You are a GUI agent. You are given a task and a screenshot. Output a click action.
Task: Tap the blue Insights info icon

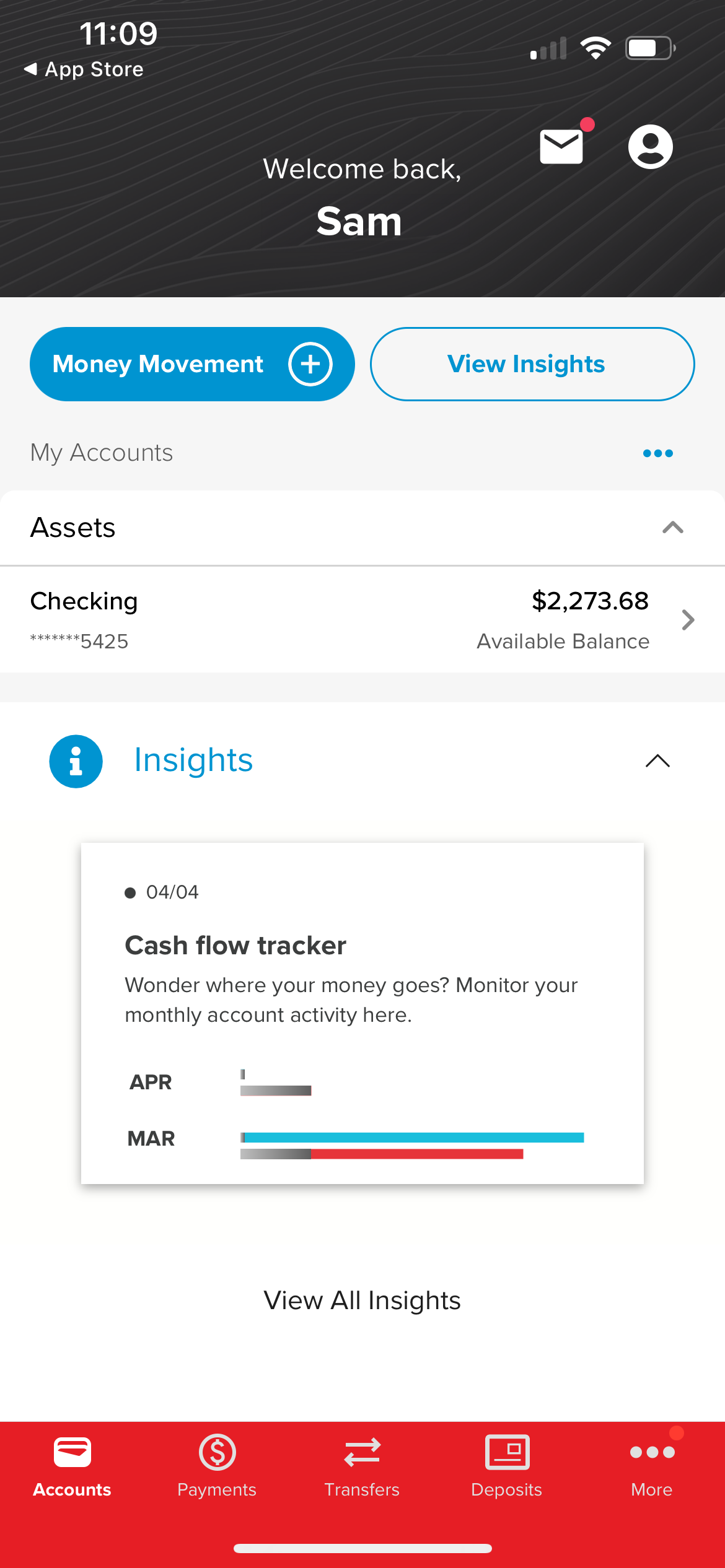[x=76, y=761]
